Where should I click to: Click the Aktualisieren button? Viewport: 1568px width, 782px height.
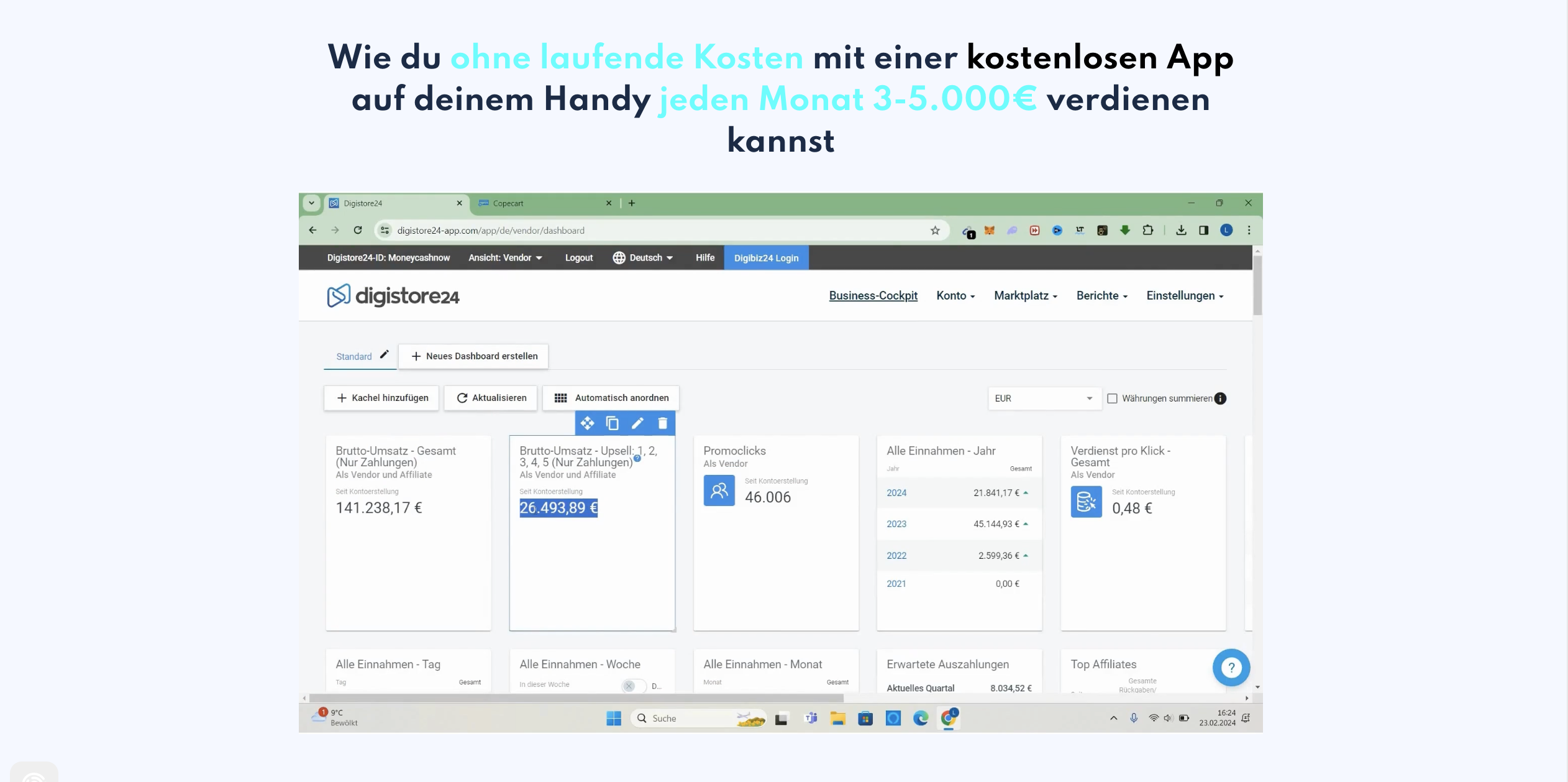pyautogui.click(x=491, y=398)
